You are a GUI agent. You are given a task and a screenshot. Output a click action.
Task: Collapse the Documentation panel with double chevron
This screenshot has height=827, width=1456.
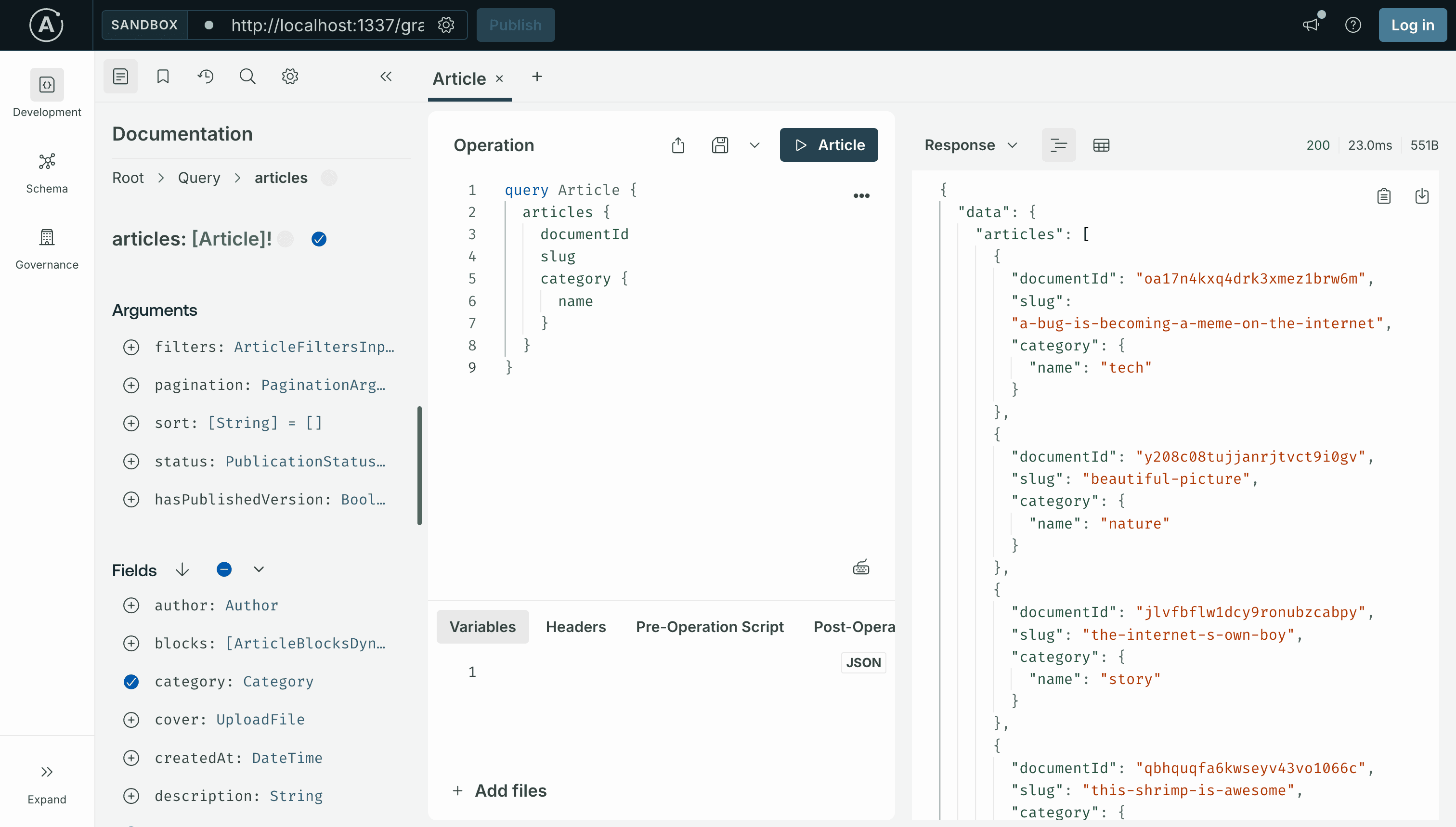pos(386,76)
